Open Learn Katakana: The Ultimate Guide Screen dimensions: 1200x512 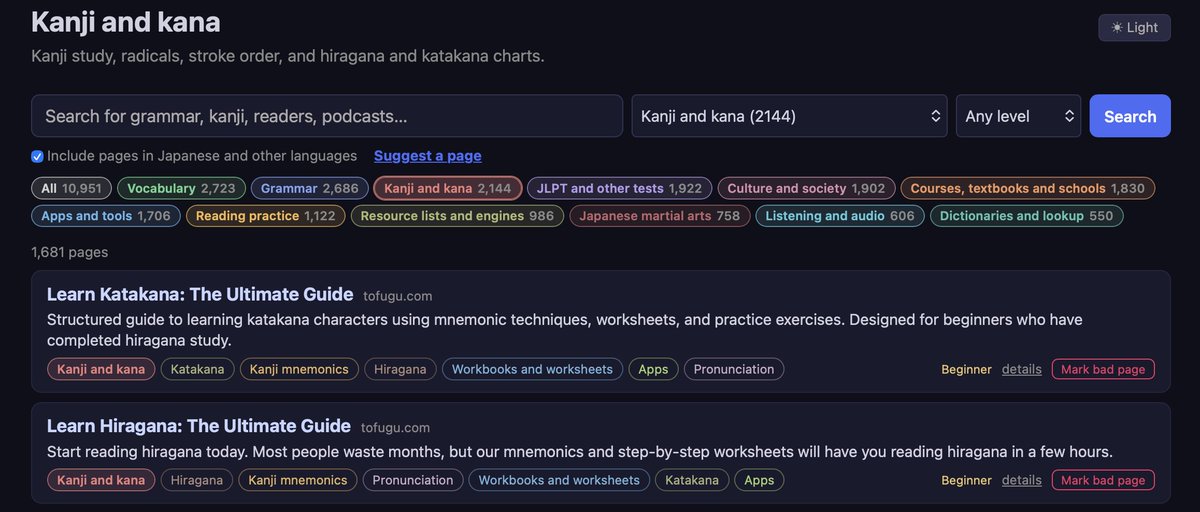(x=200, y=294)
